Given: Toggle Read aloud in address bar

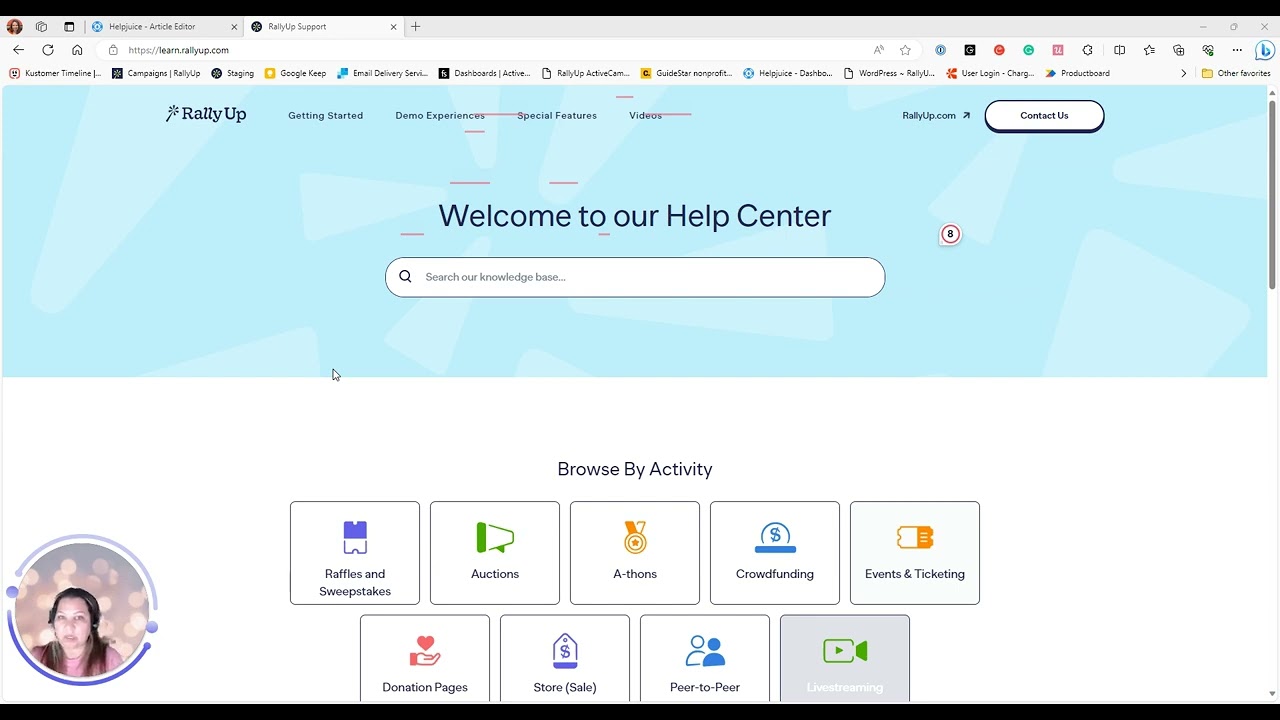Looking at the screenshot, I should tap(879, 50).
